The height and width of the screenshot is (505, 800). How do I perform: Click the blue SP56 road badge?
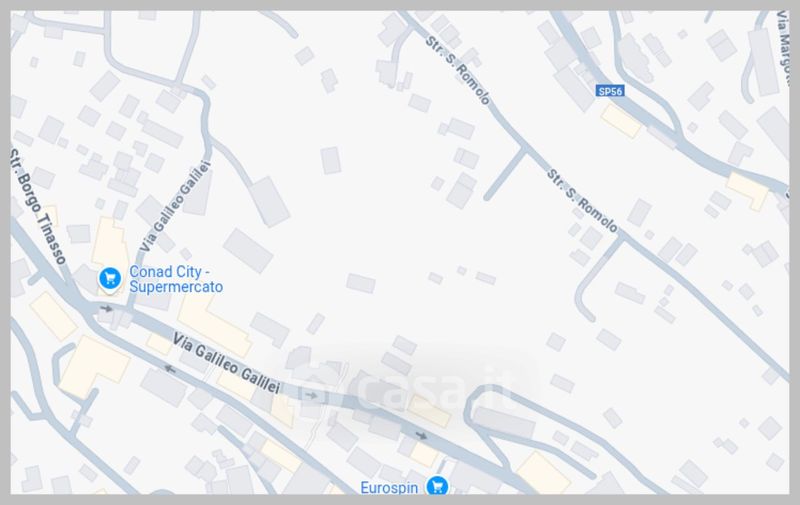(x=610, y=91)
